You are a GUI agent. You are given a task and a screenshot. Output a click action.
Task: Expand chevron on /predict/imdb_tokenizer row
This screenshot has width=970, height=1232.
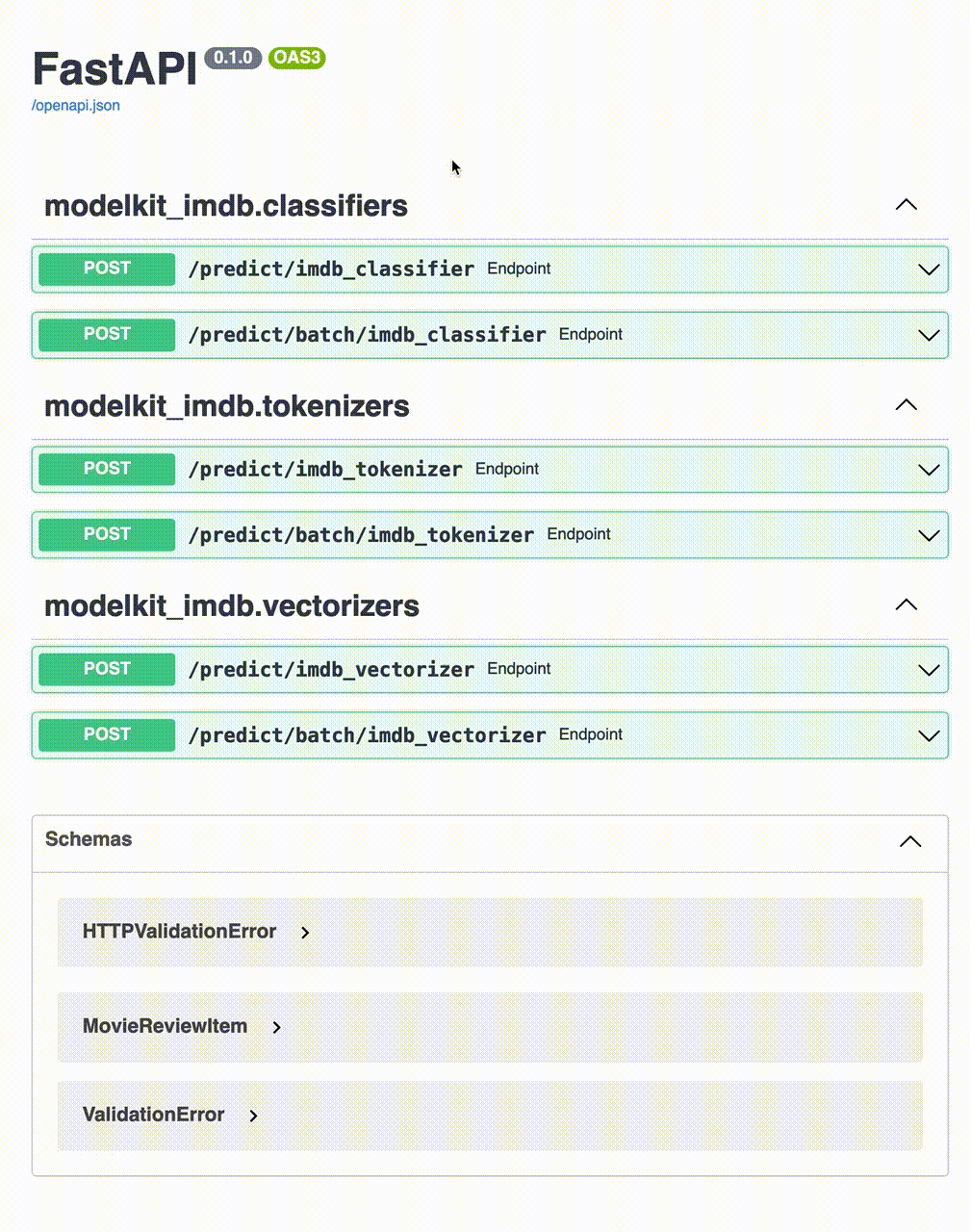click(929, 470)
